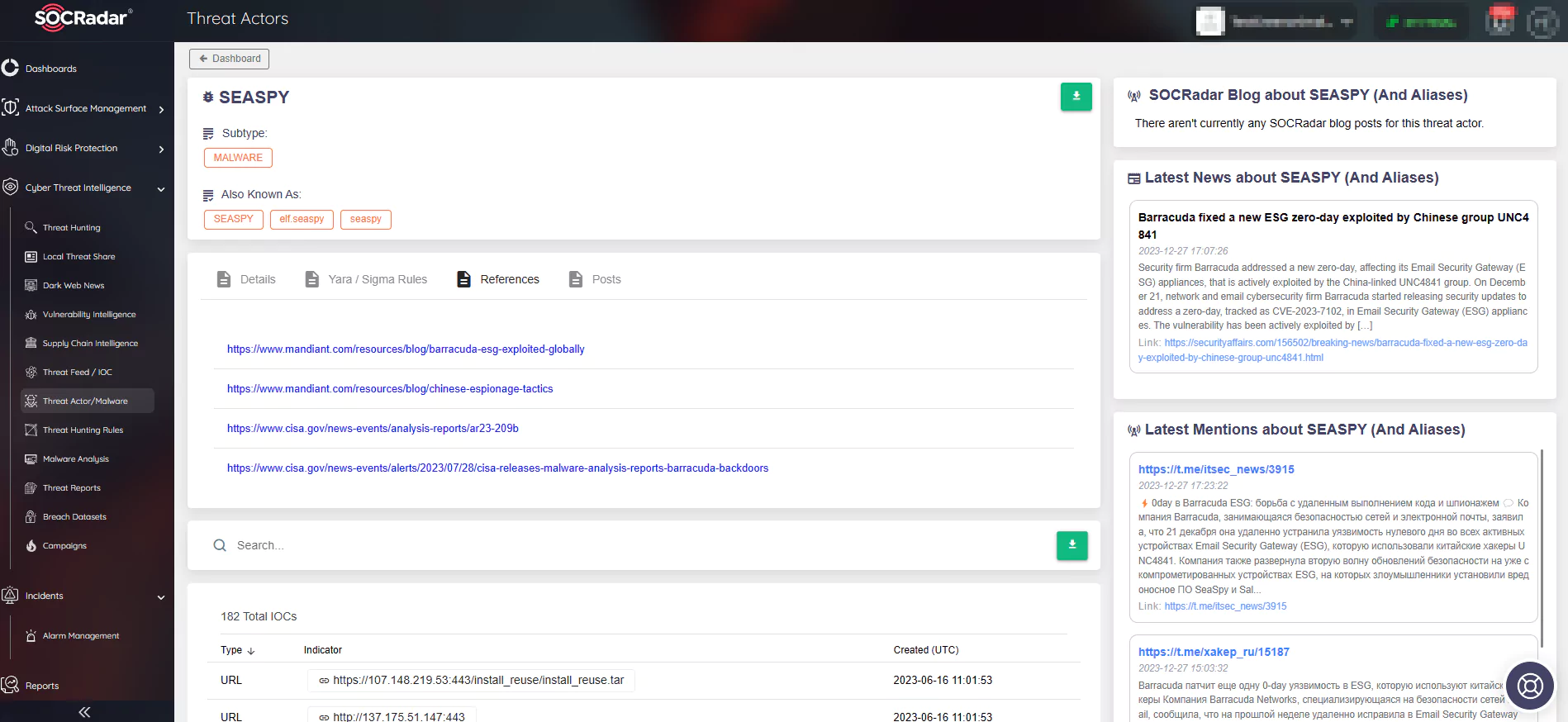This screenshot has width=1568, height=722.
Task: Collapse sidebar with double-chevron icon
Action: pyautogui.click(x=84, y=712)
